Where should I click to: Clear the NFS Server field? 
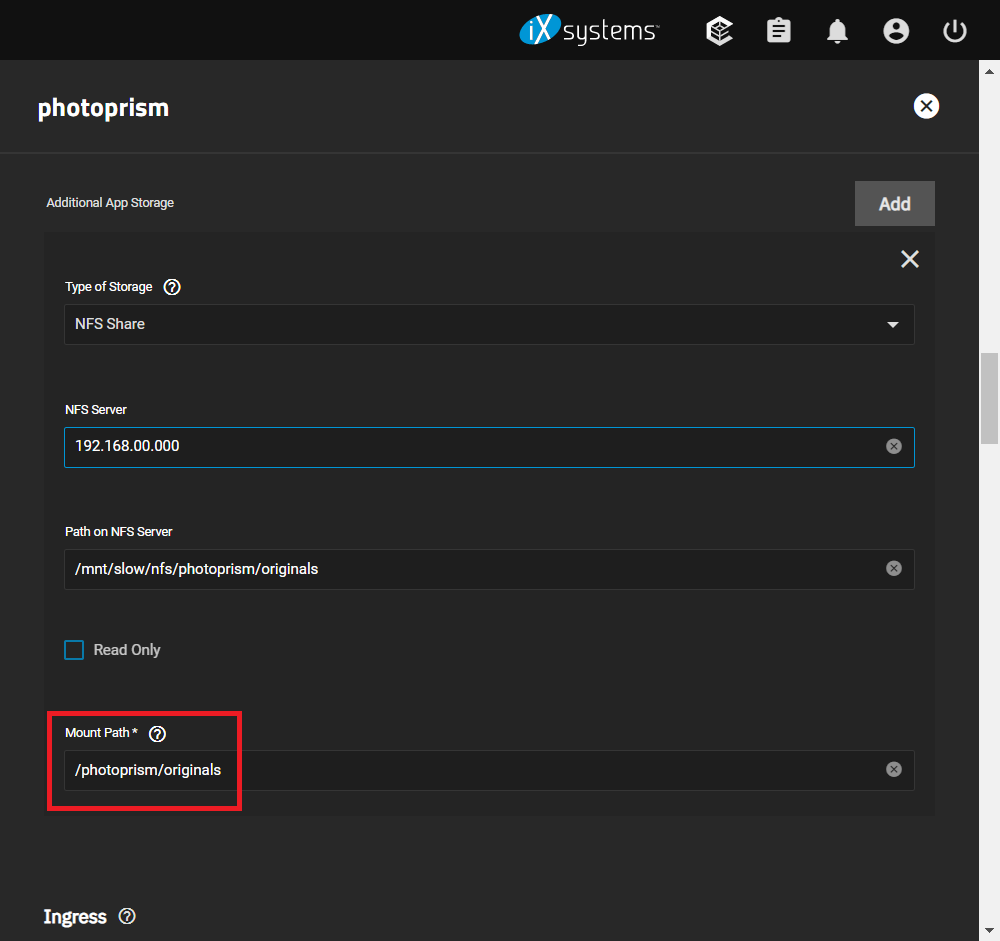tap(893, 447)
